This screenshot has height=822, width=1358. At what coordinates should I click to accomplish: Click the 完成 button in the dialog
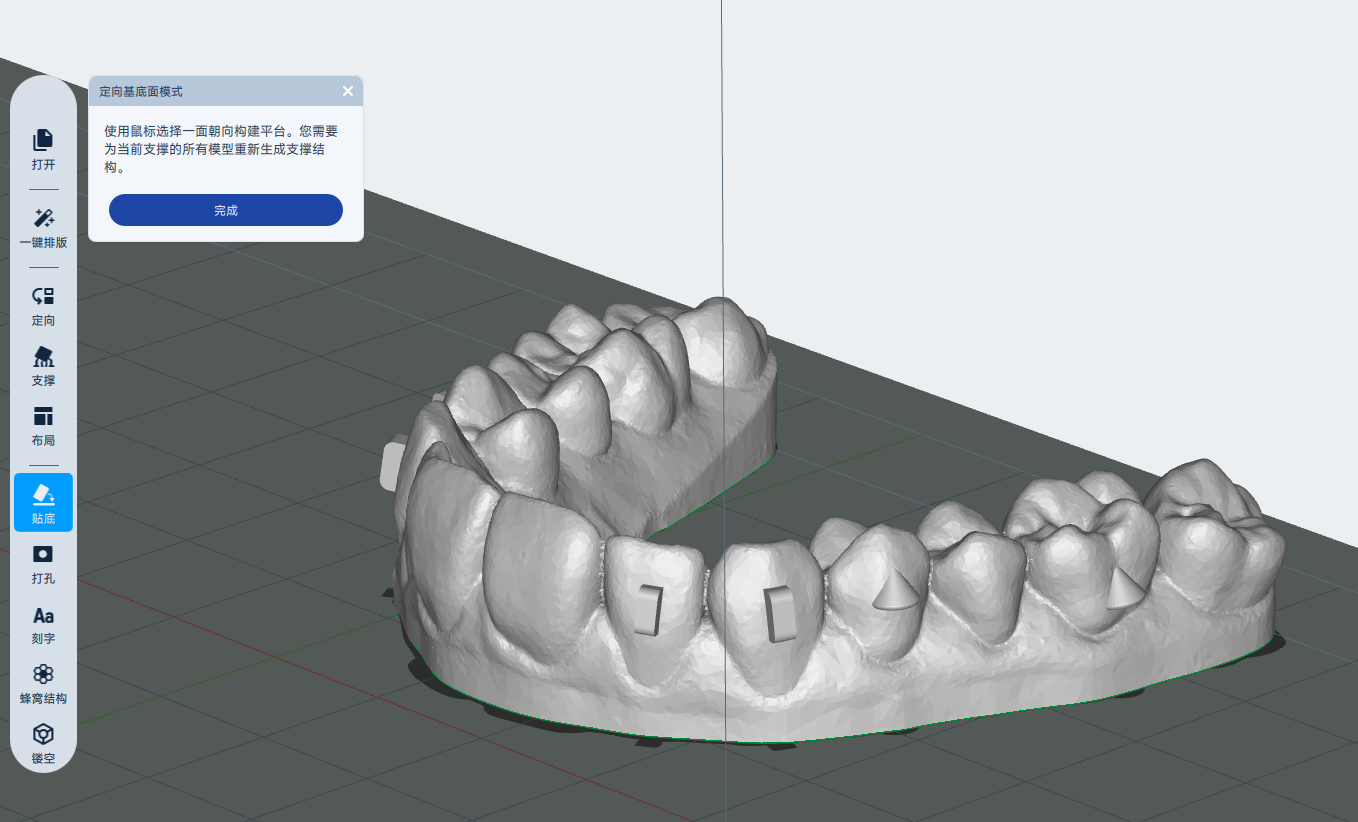(226, 210)
